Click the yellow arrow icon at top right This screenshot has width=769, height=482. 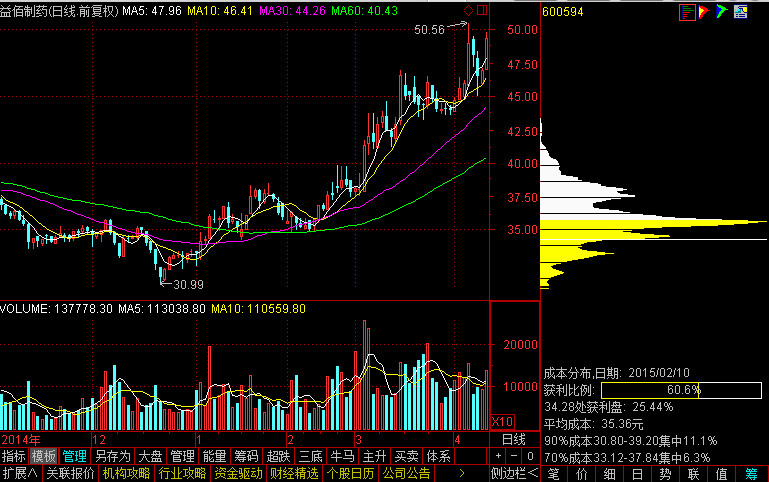pos(704,12)
